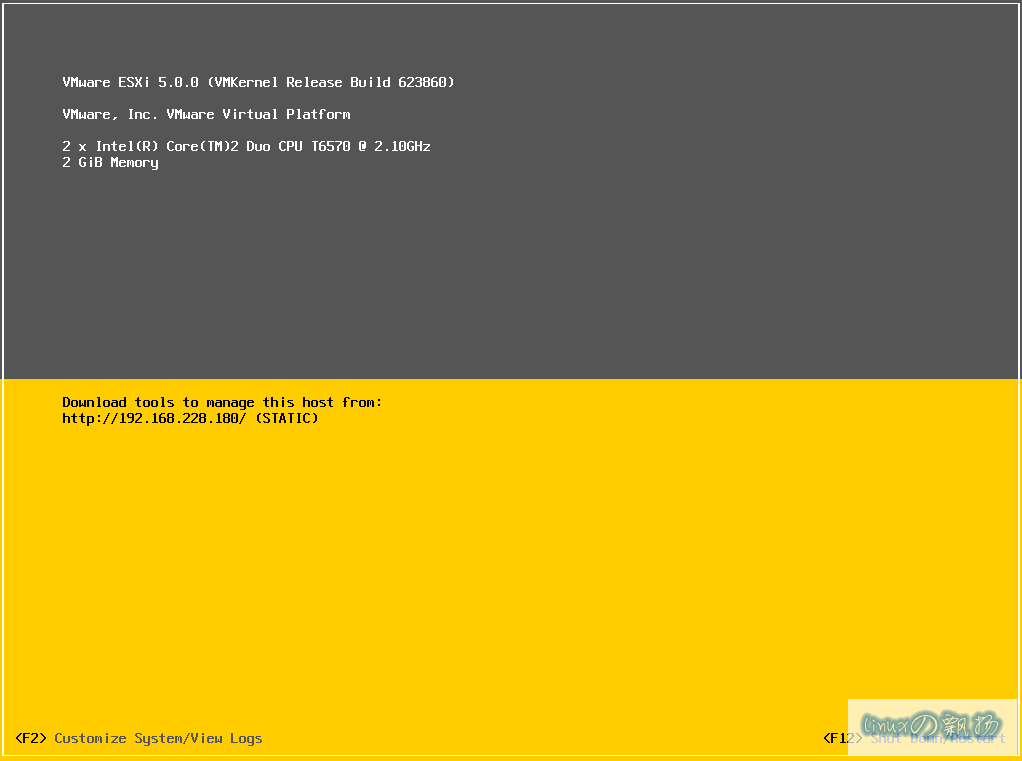The height and width of the screenshot is (761, 1022).
Task: Select the VMware Virtual Platform label
Action: (x=258, y=114)
